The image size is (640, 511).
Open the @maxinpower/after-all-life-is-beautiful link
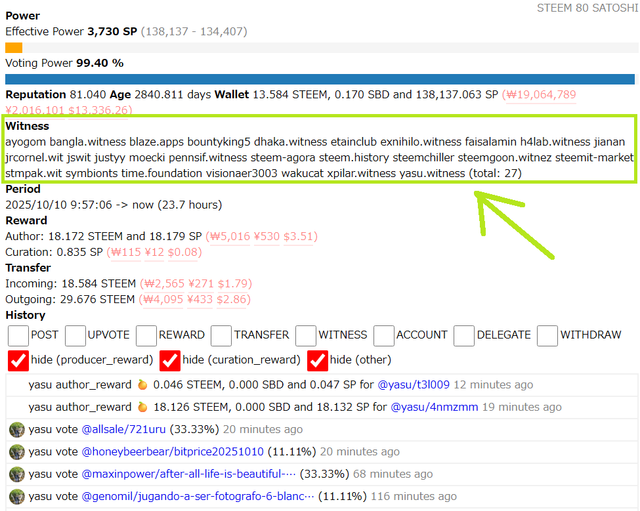coord(189,474)
